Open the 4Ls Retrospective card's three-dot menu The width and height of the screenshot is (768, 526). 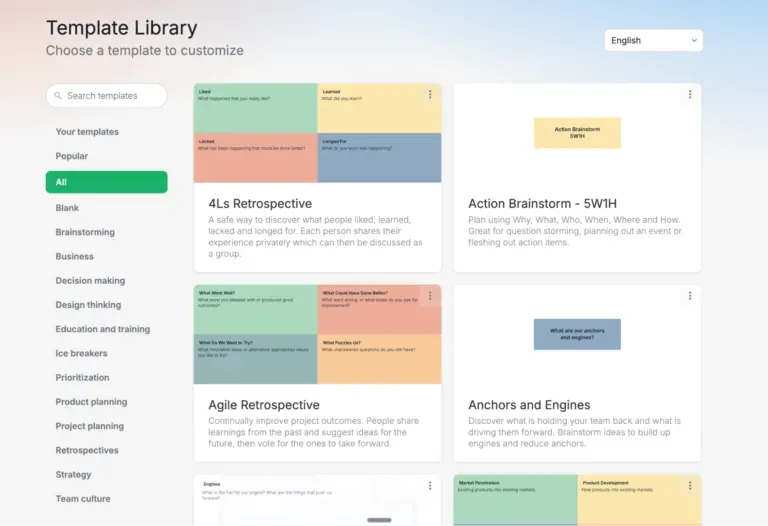tap(430, 94)
